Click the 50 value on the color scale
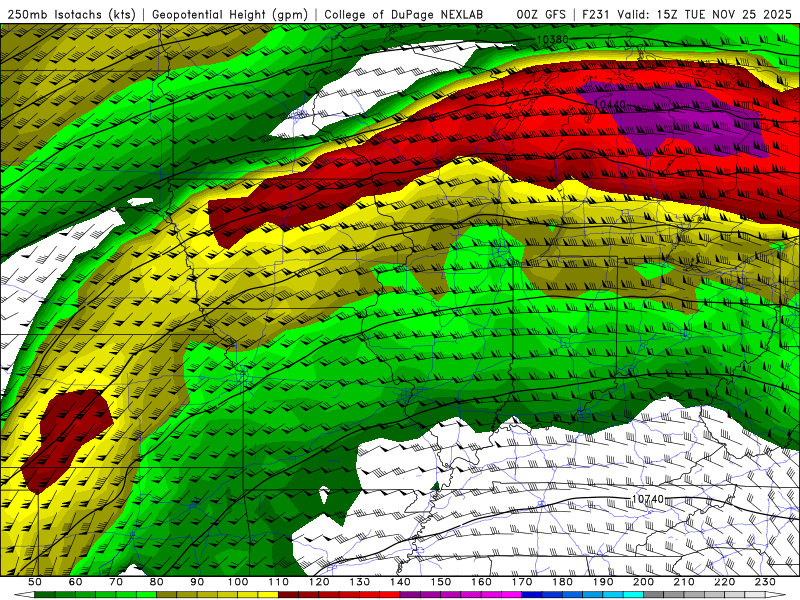 click(35, 582)
